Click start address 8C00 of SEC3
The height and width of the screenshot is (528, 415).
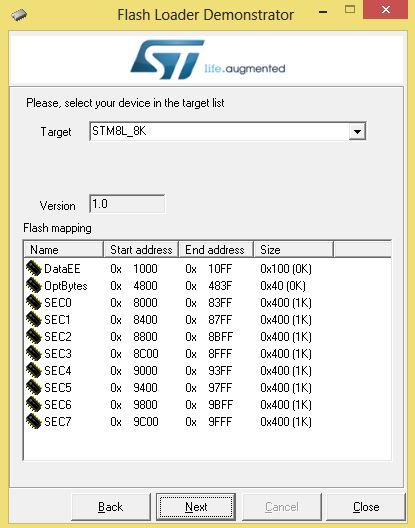[146, 354]
